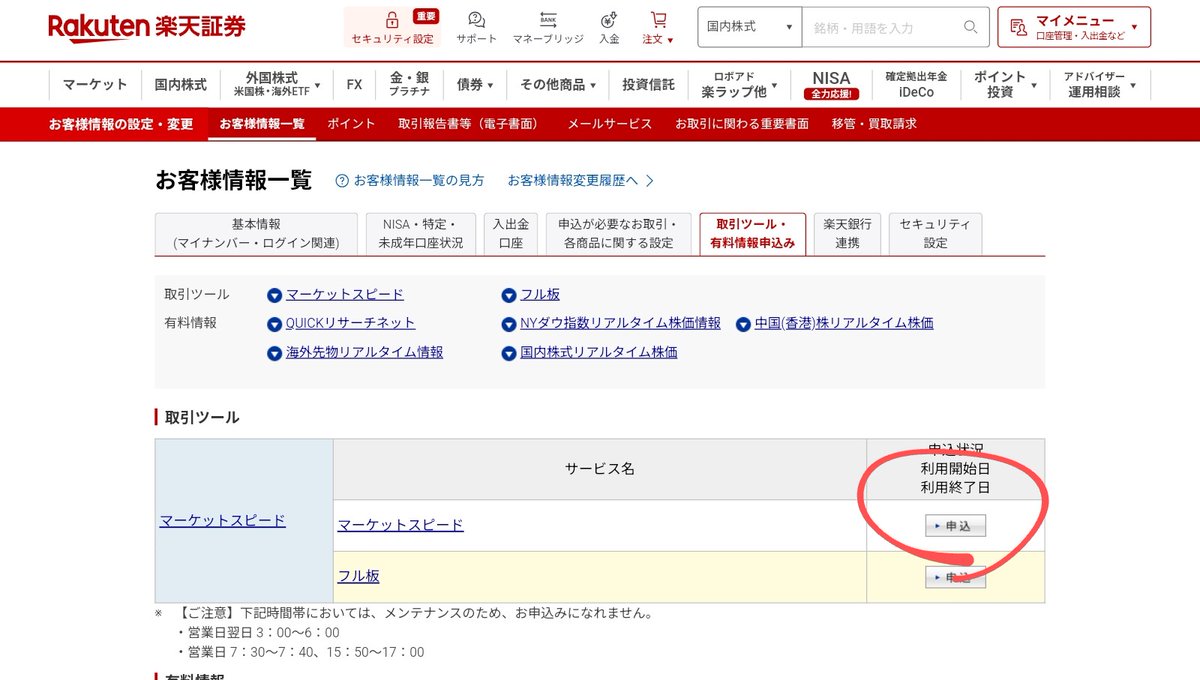Open the サポート chat icon
The image size is (1200, 680).
[476, 20]
